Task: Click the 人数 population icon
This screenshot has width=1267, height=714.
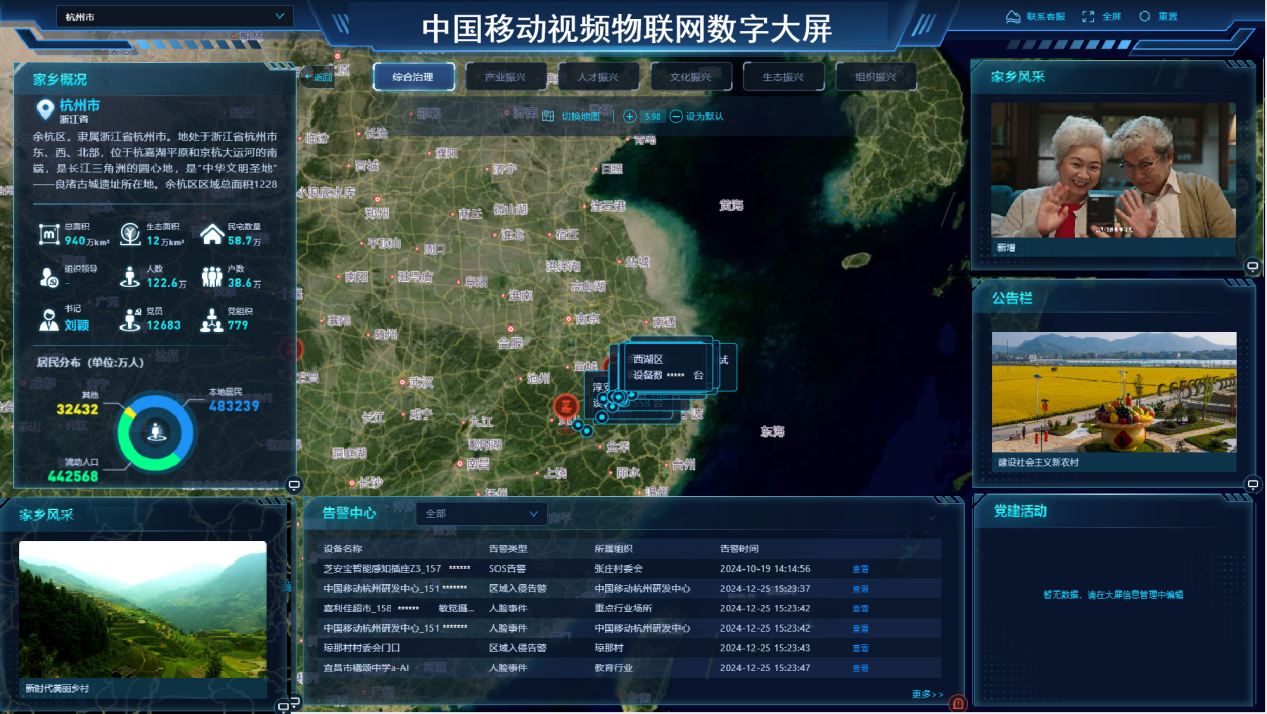Action: 130,277
